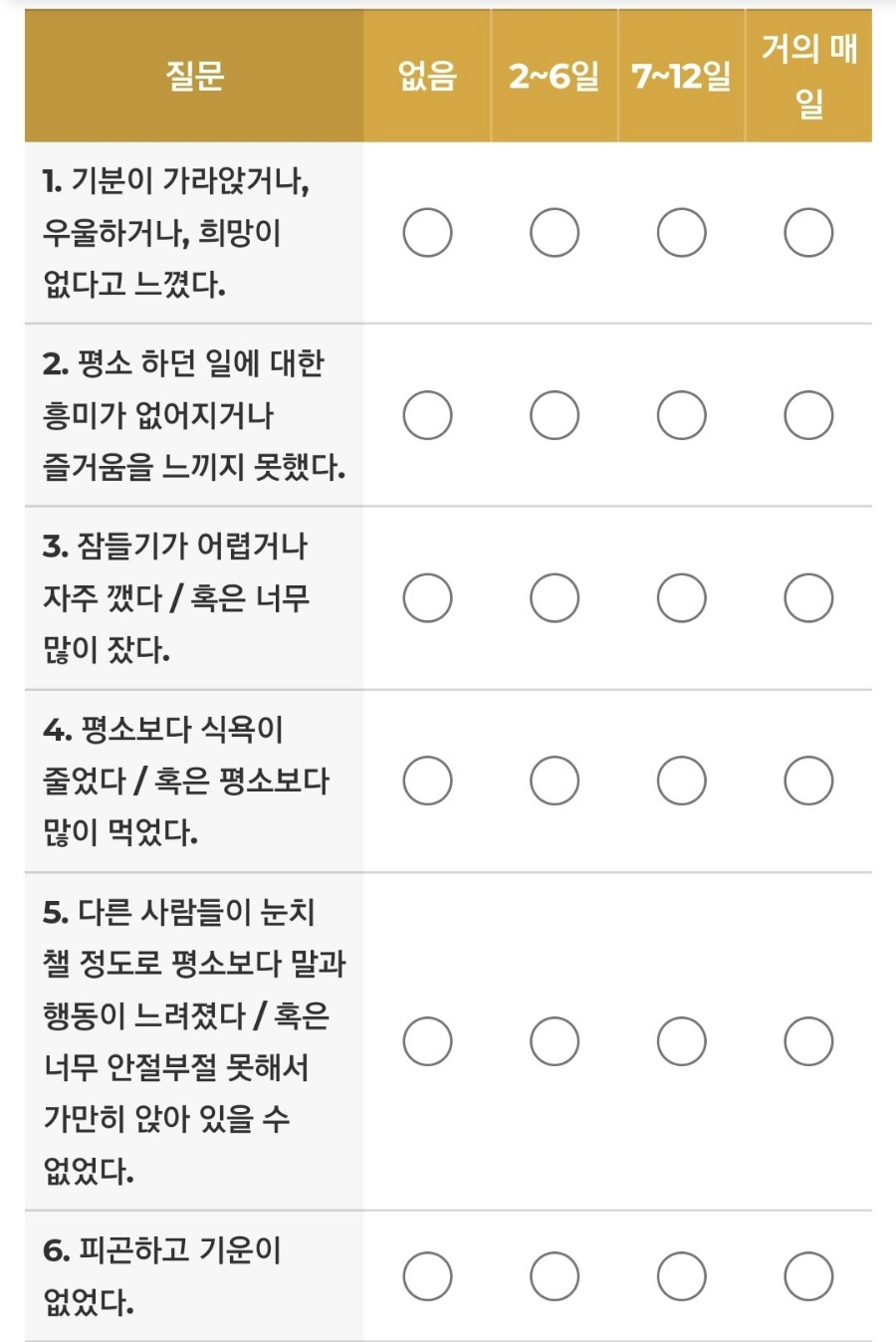This screenshot has height=1342, width=896.
Task: Select '2~6일' for question 3 sleep trouble
Action: pos(555,597)
